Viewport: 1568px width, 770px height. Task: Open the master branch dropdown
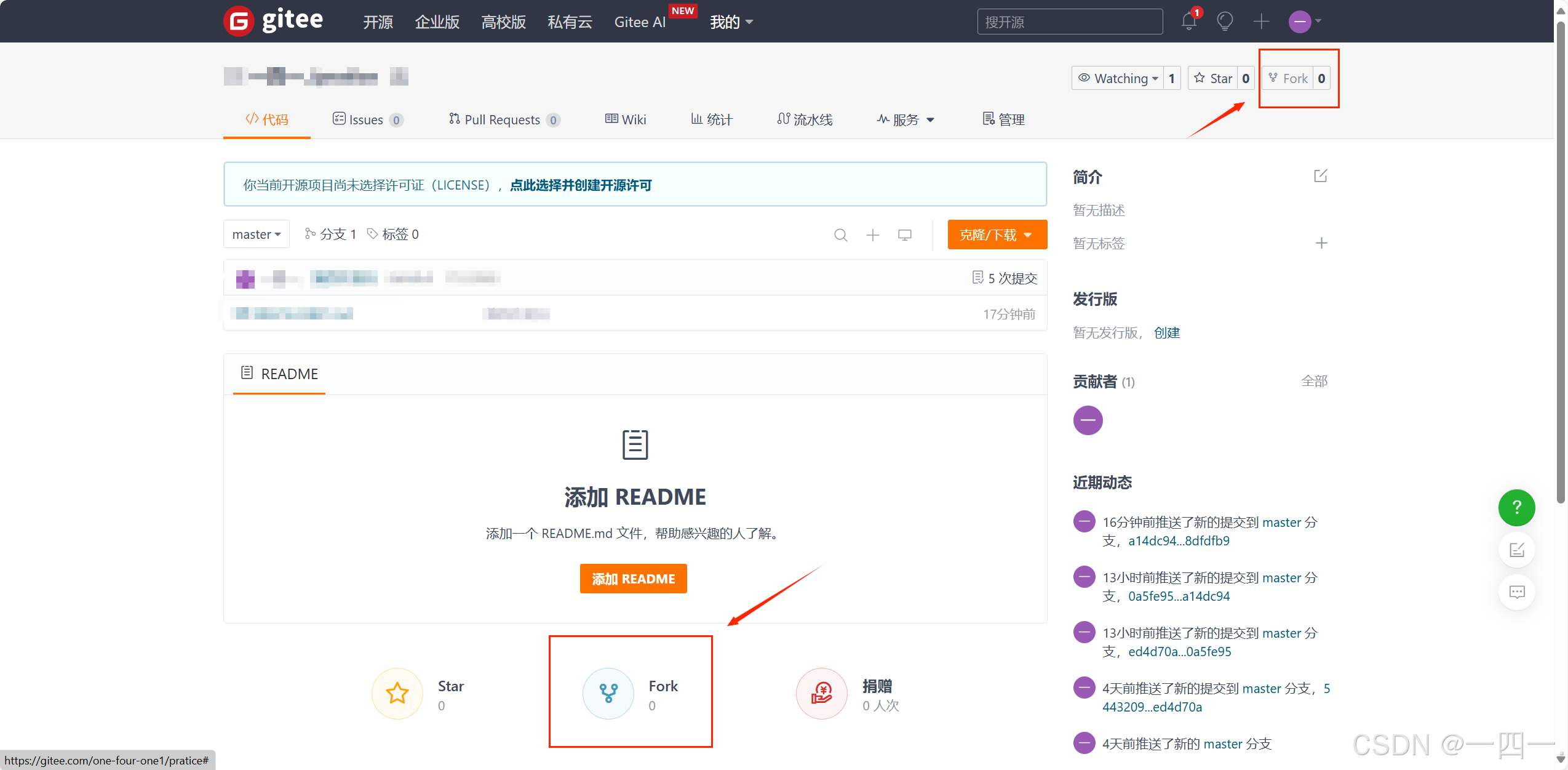(256, 234)
